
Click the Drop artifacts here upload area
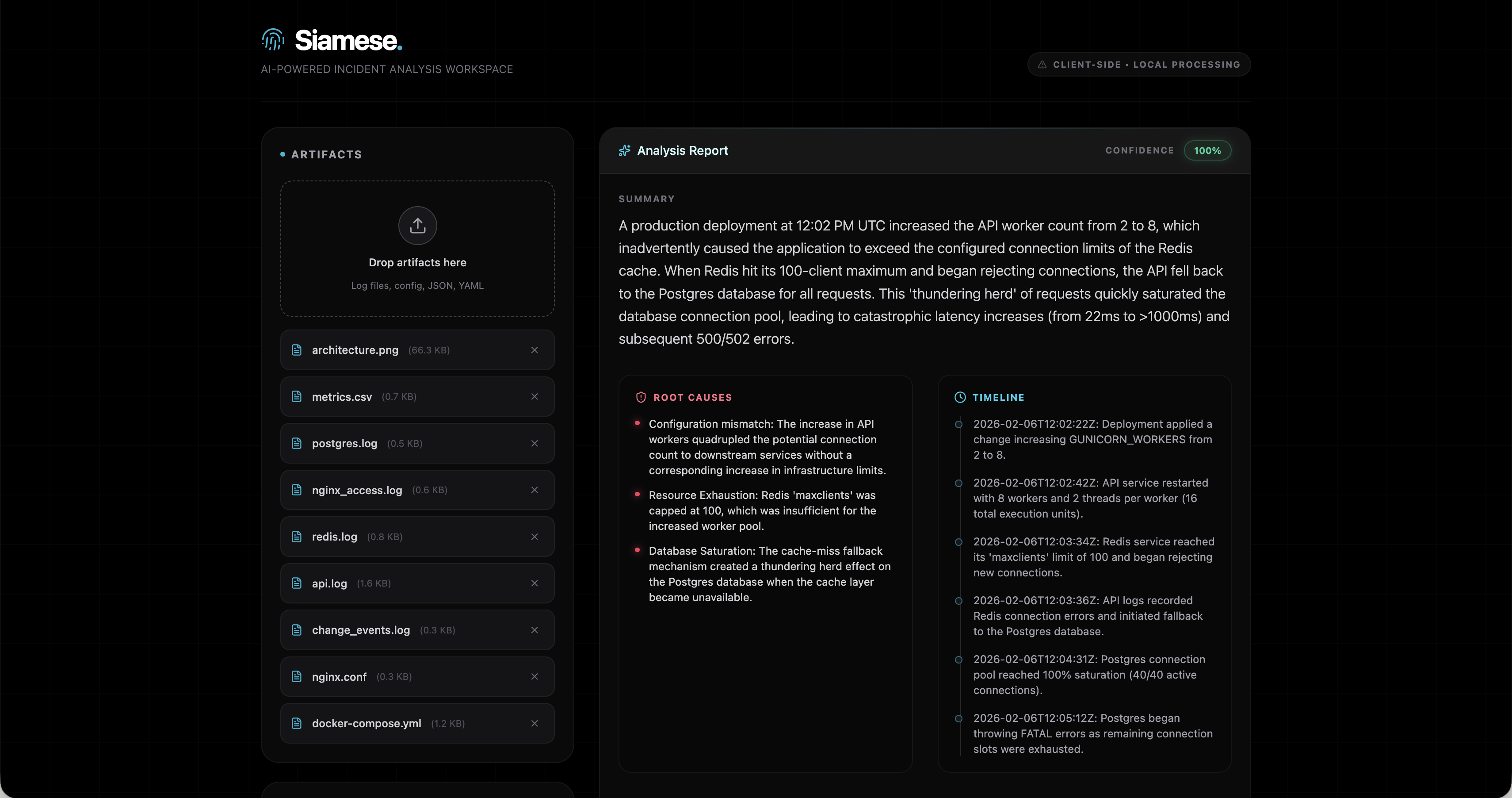[x=417, y=262]
